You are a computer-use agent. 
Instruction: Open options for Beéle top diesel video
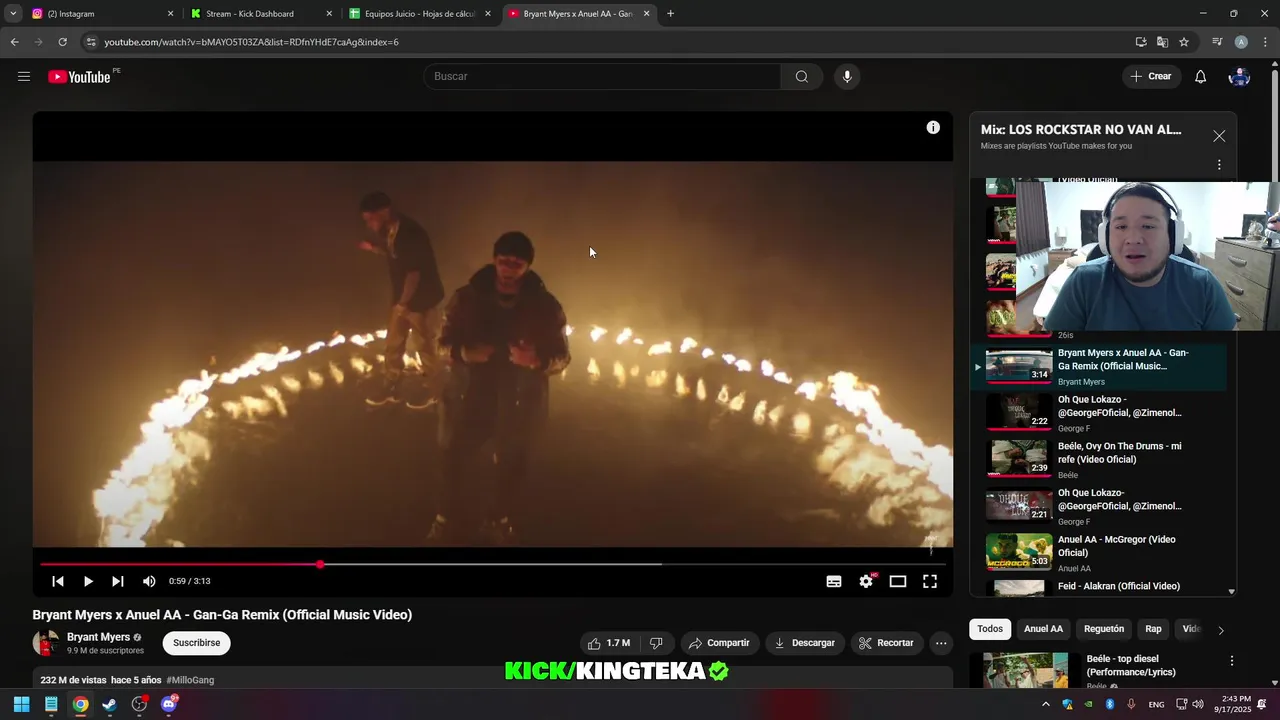1232,661
